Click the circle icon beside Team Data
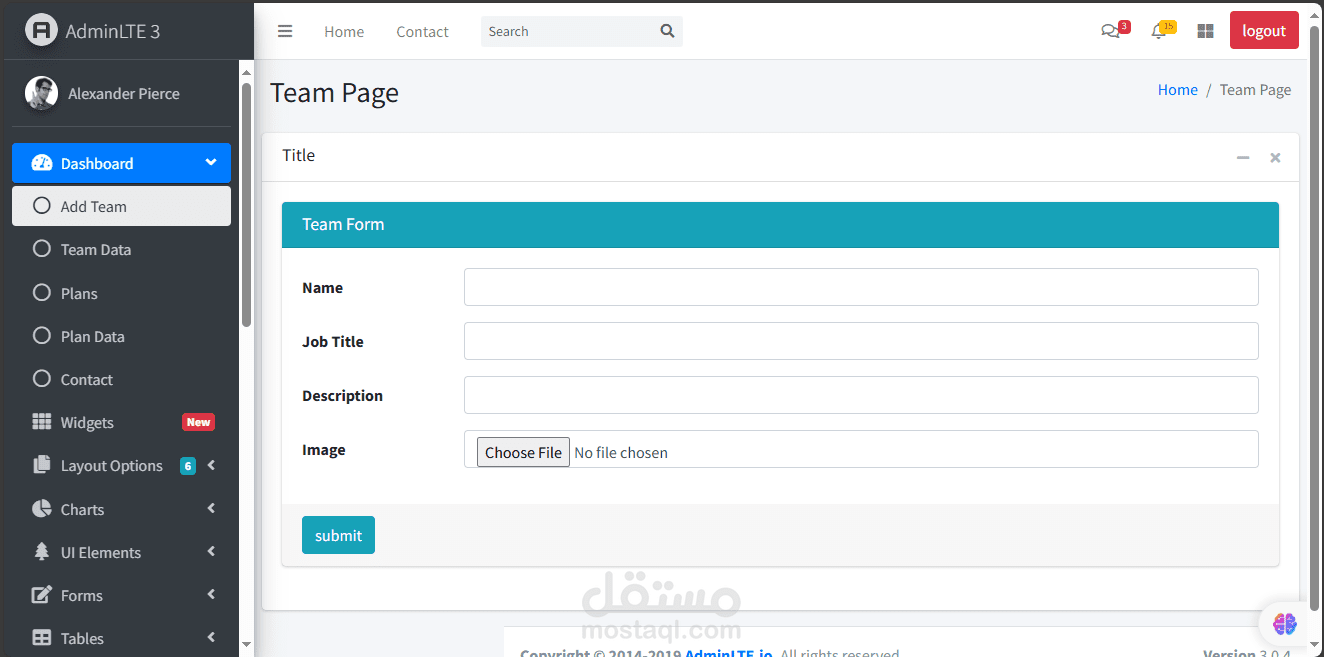The width and height of the screenshot is (1324, 657). tap(42, 248)
